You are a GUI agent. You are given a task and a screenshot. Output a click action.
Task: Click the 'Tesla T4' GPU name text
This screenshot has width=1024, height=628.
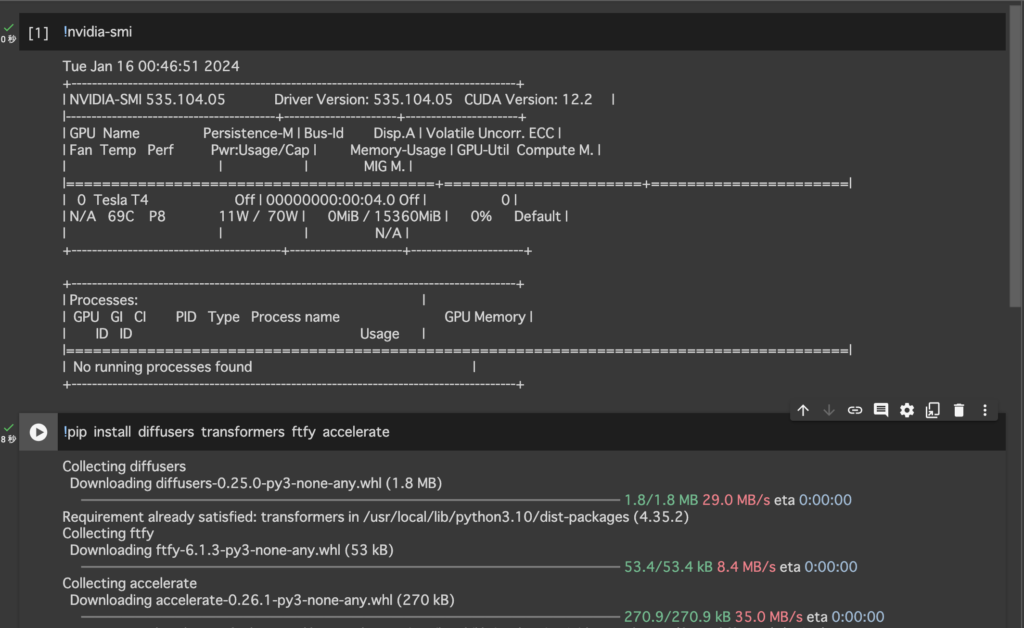click(120, 200)
